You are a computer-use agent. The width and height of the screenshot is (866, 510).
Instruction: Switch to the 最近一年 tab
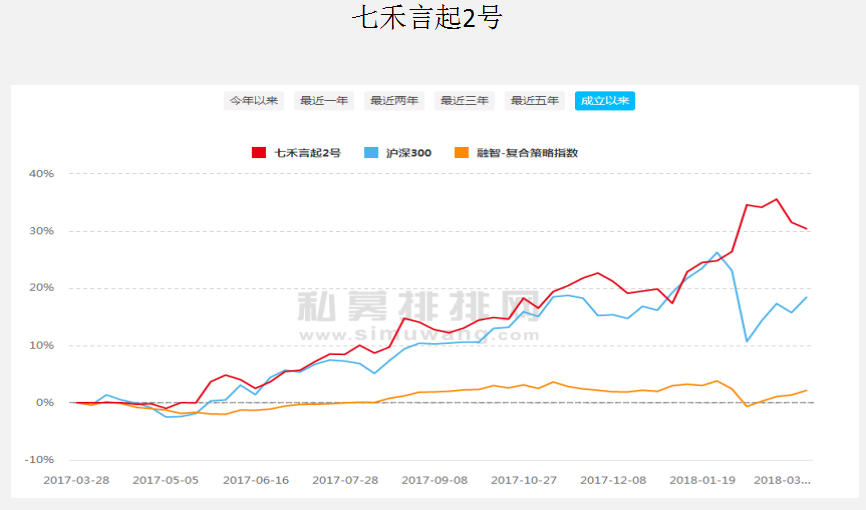[x=324, y=101]
